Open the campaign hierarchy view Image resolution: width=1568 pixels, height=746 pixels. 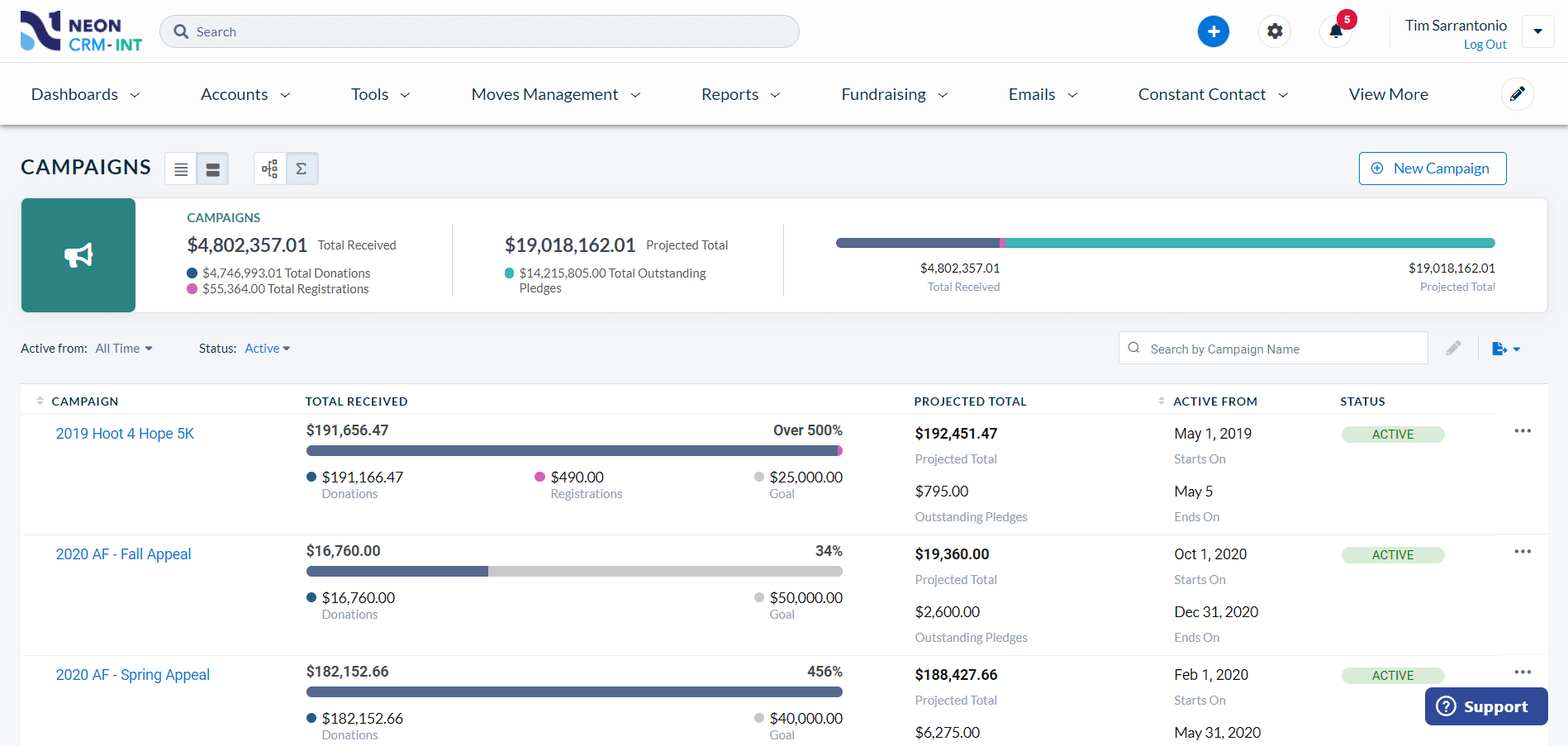click(x=268, y=168)
